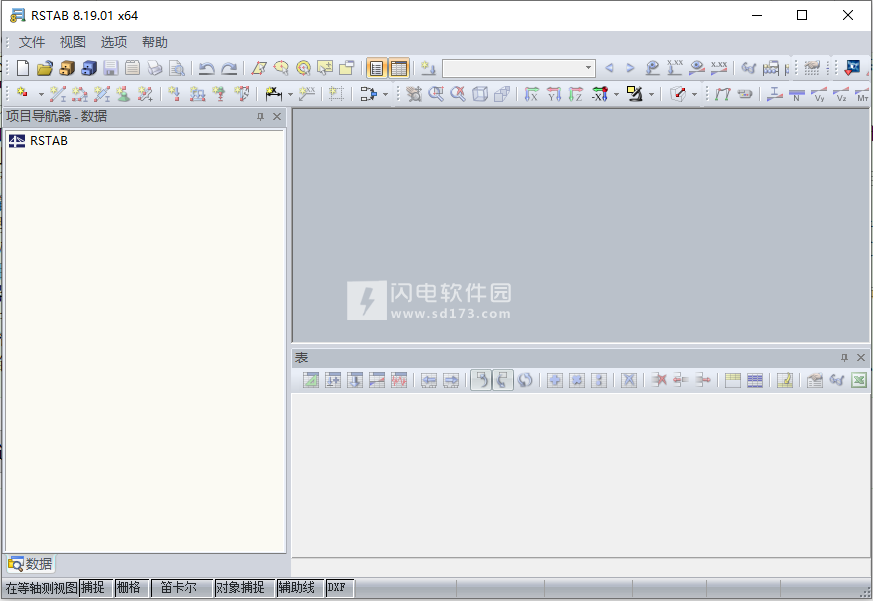Toggle result values x.xx icon

click(719, 68)
